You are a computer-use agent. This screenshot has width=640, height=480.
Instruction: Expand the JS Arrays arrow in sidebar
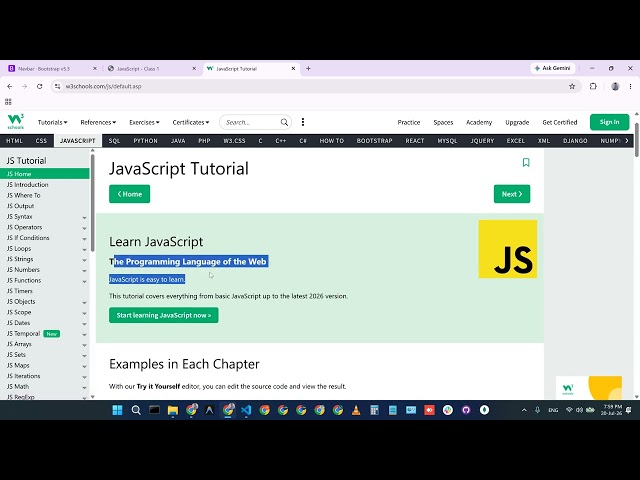[84, 345]
